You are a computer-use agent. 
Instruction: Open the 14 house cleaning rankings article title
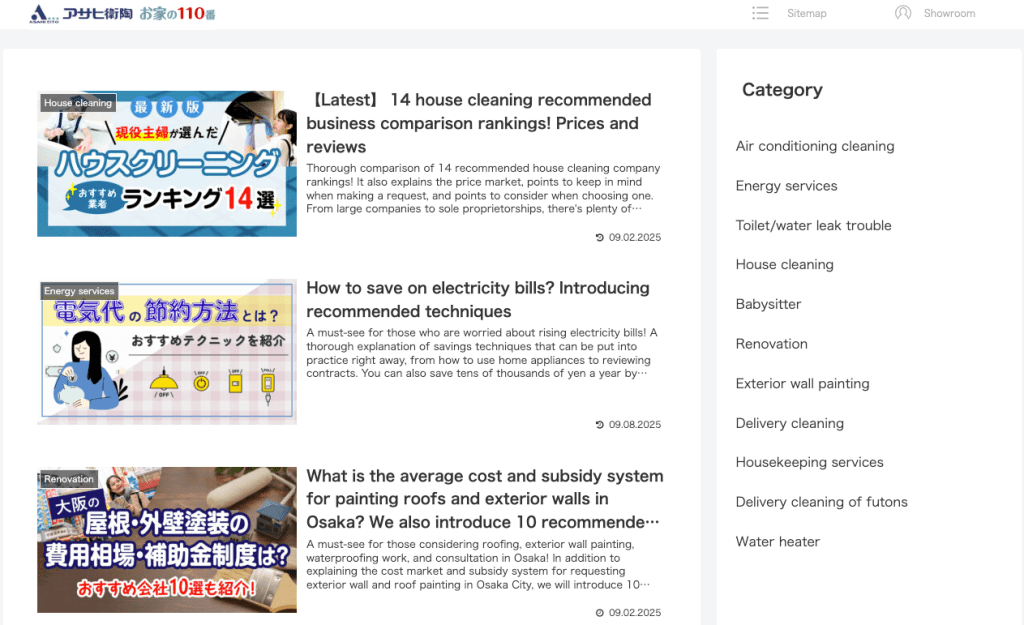pos(478,123)
